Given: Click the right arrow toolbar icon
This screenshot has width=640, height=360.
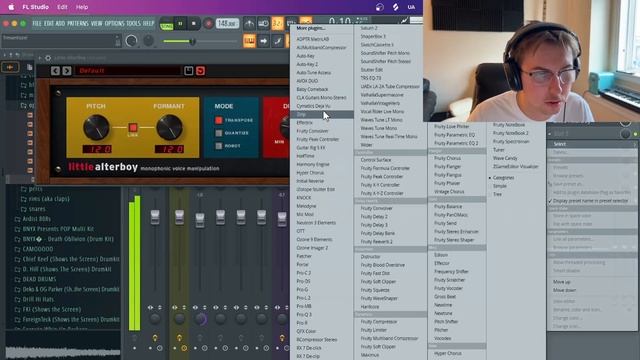Looking at the screenshot, I should tap(263, 41).
